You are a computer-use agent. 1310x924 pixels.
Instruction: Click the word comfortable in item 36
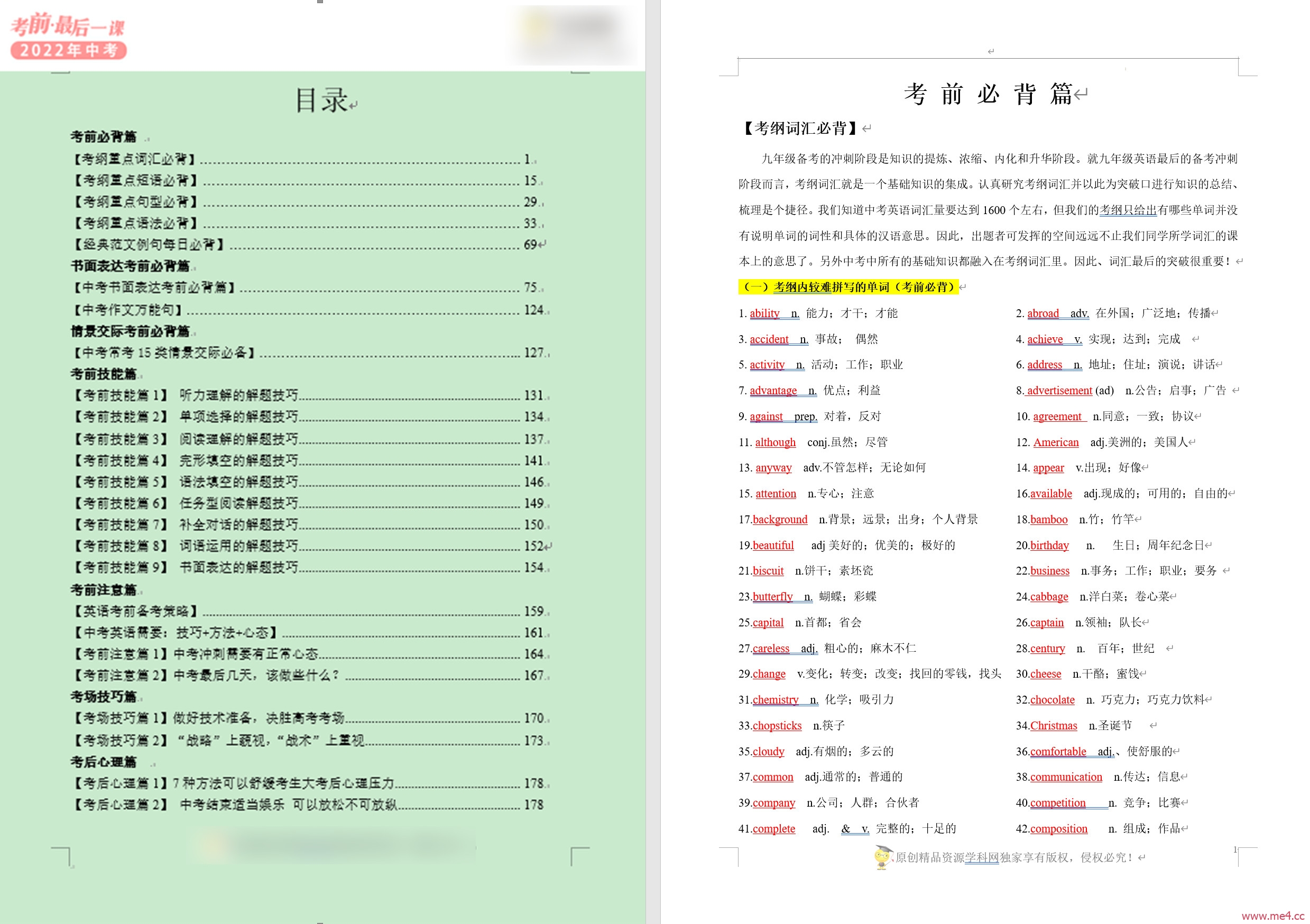pyautogui.click(x=1058, y=752)
